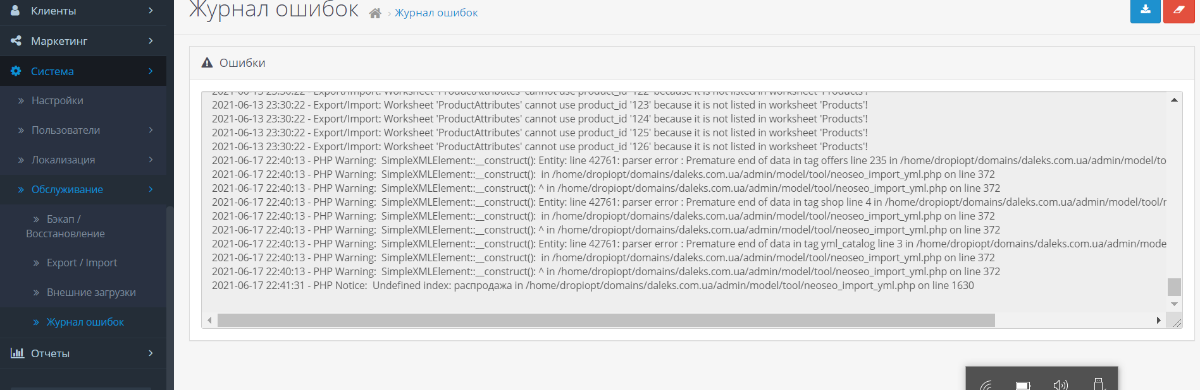Click the Ошибки panel heading text
This screenshot has width=1200, height=390.
(x=242, y=63)
